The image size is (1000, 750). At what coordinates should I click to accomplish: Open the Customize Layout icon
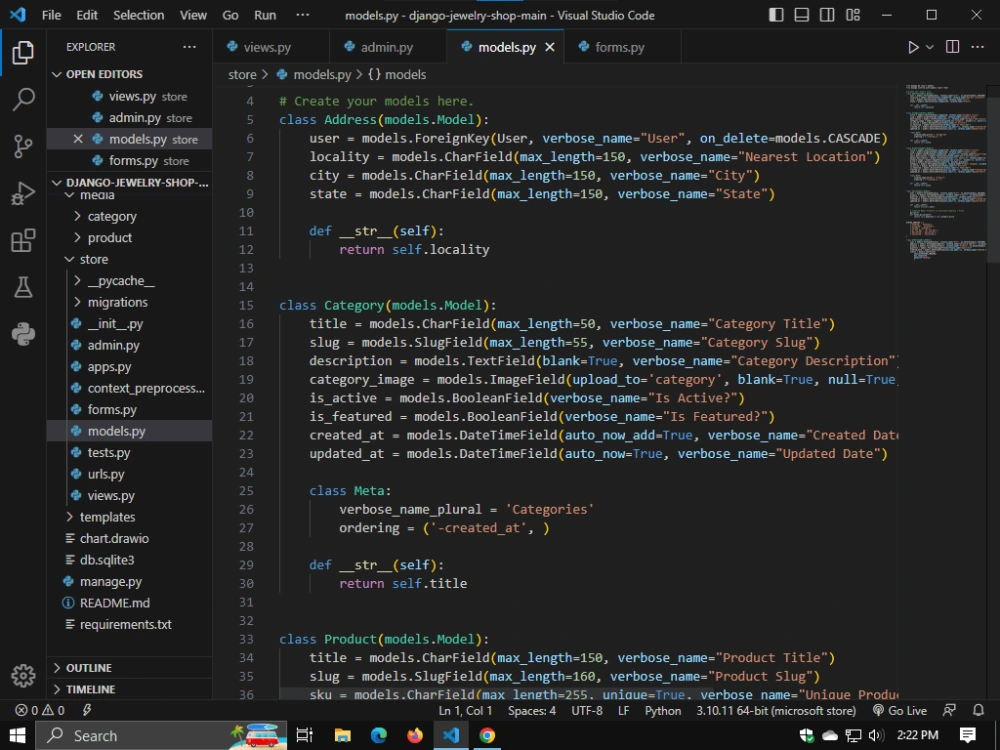(853, 15)
